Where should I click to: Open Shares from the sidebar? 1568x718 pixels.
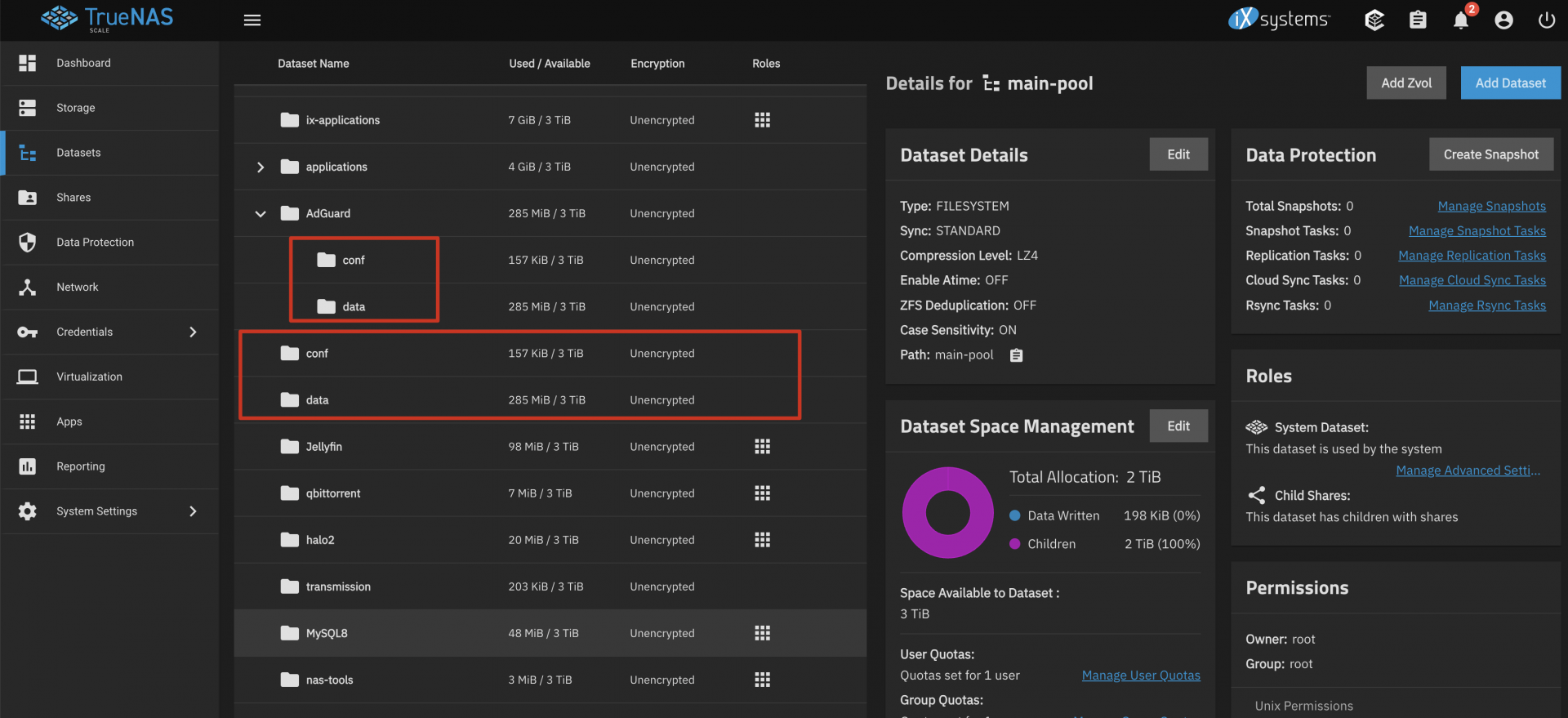tap(109, 198)
